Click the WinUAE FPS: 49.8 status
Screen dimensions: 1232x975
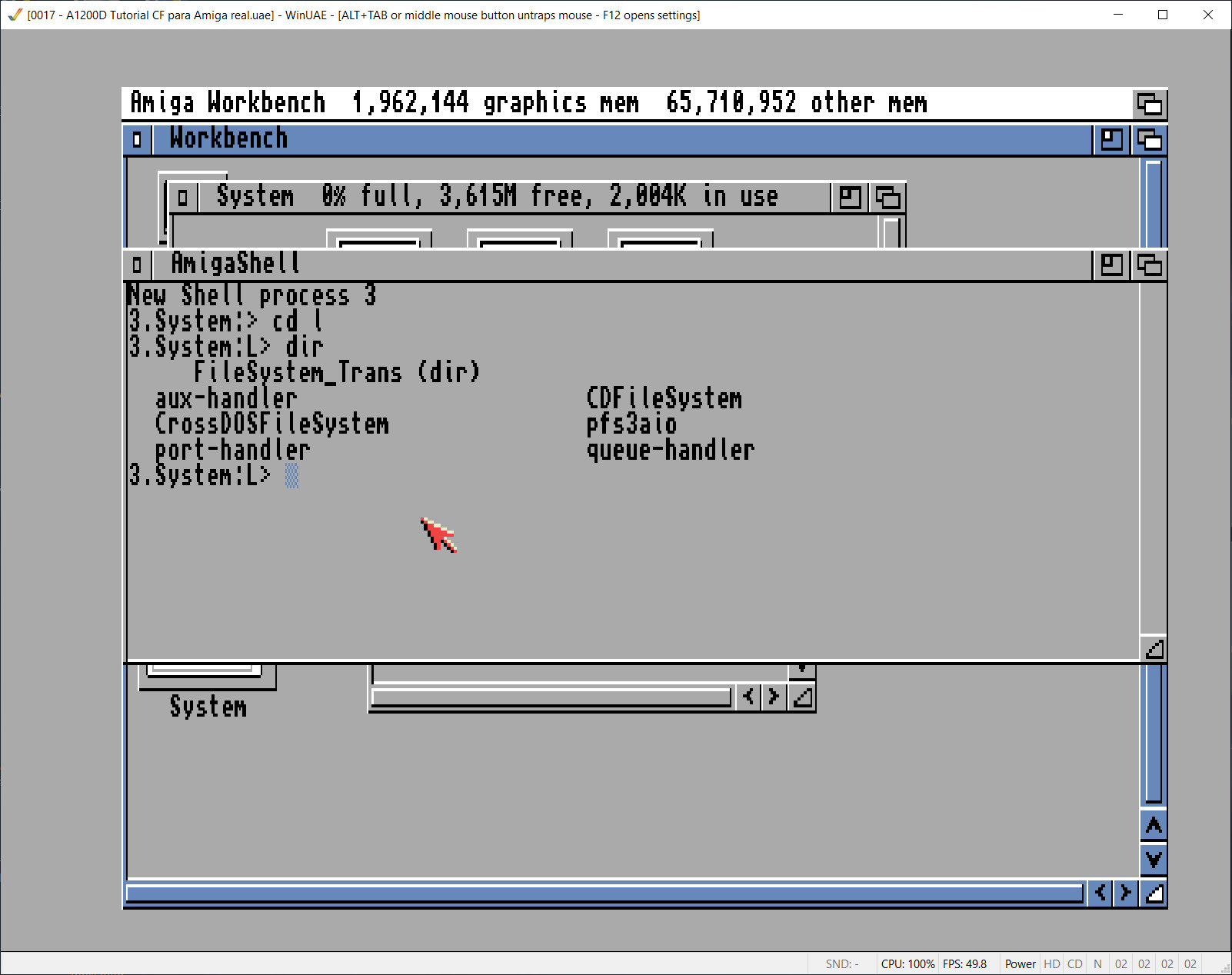click(x=964, y=964)
